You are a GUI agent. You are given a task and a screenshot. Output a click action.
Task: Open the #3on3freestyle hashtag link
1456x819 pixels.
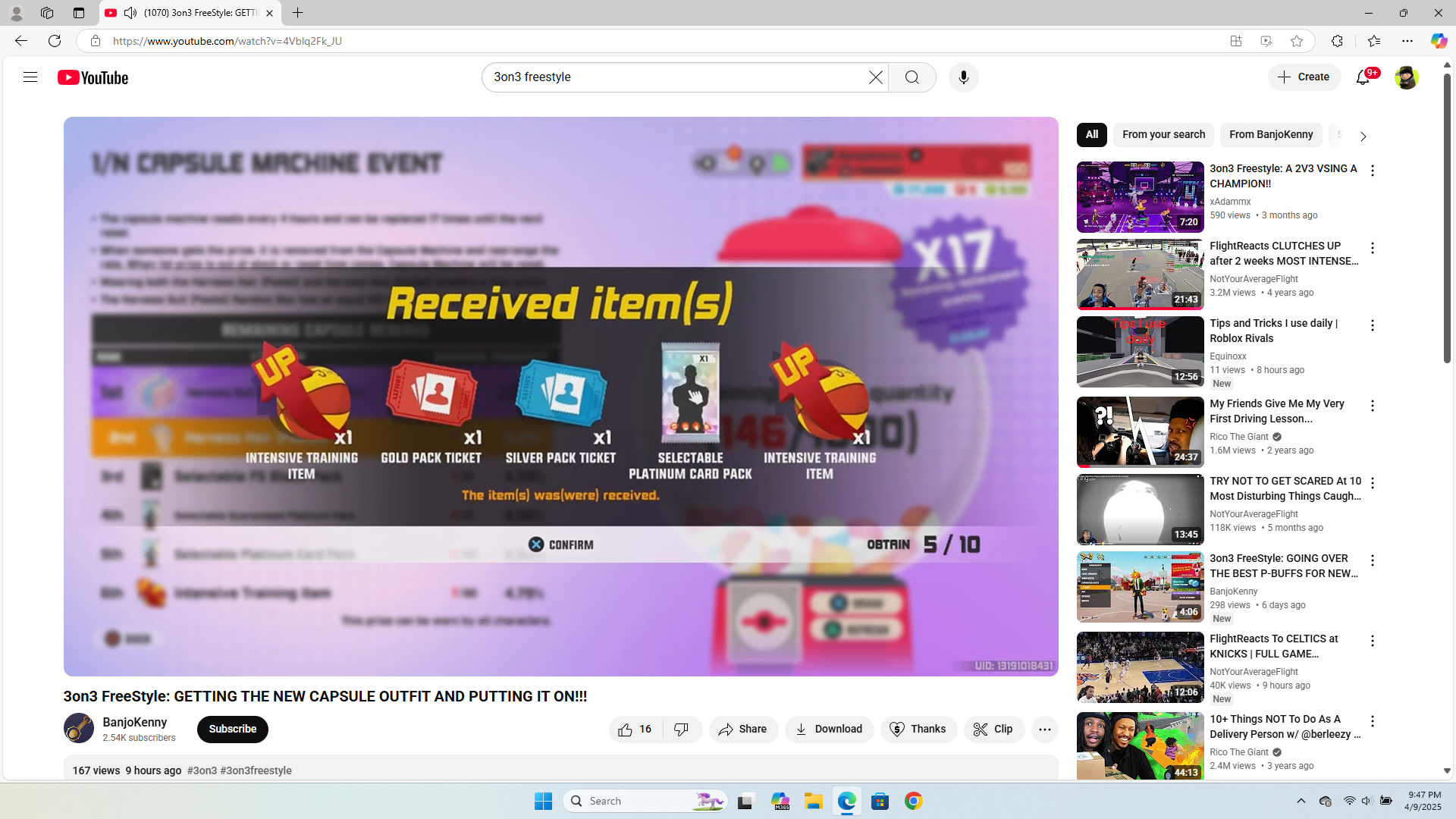256,771
